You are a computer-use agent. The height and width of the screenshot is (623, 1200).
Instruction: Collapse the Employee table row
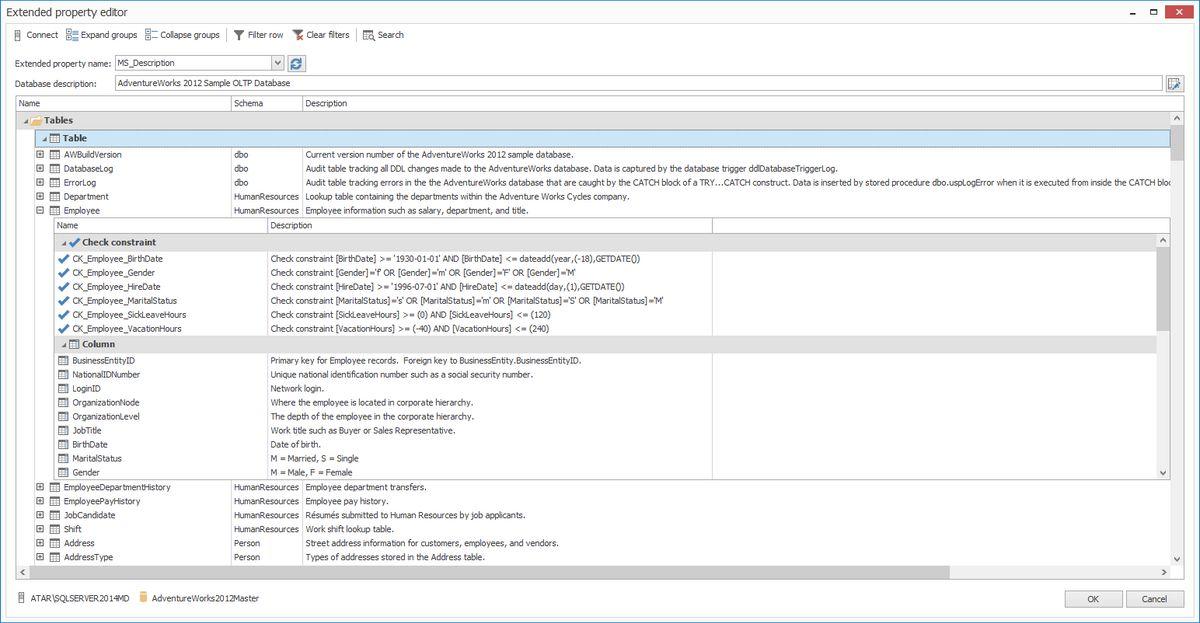pos(40,211)
